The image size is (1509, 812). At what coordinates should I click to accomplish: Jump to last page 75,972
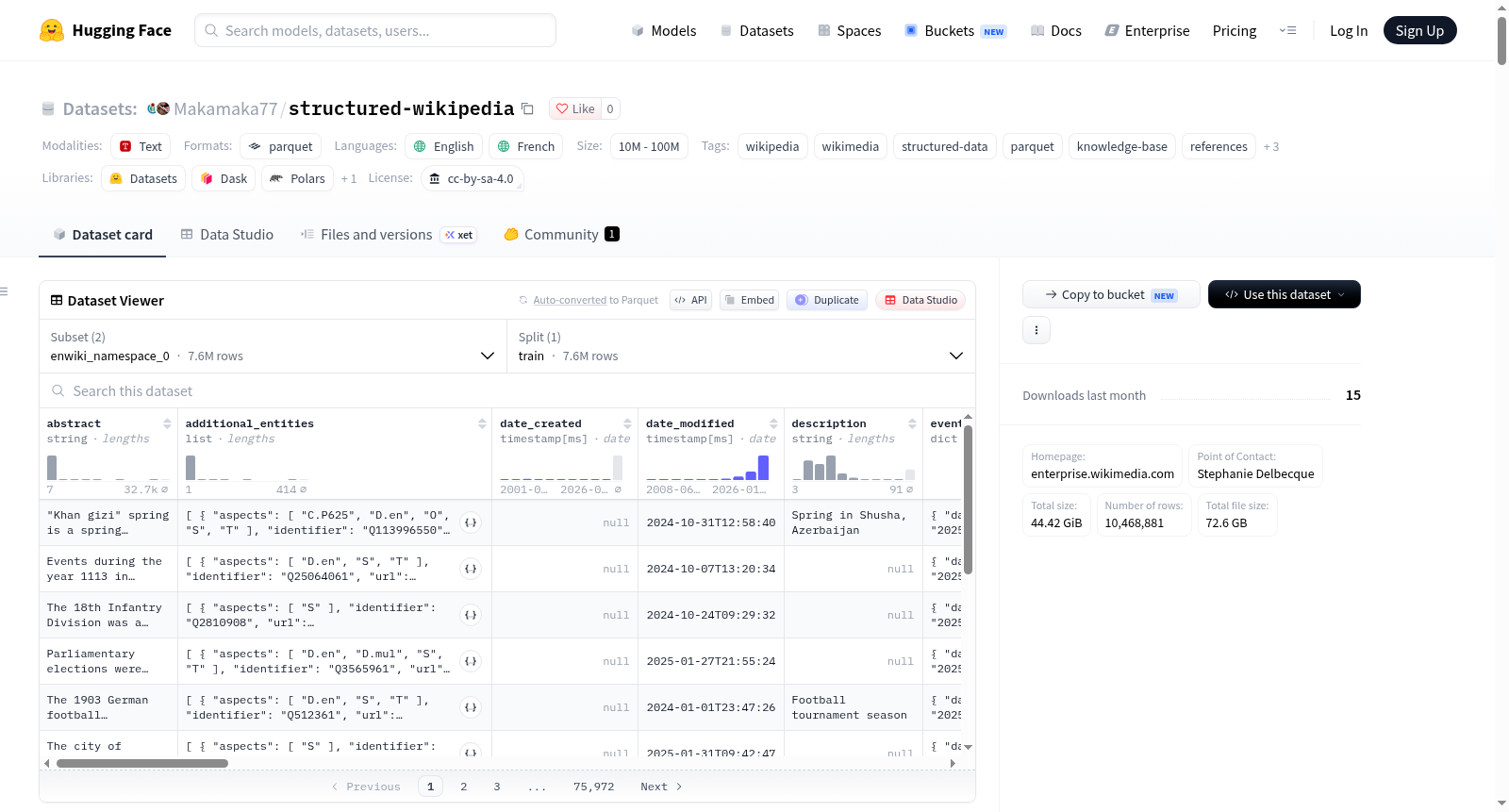pyautogui.click(x=594, y=787)
